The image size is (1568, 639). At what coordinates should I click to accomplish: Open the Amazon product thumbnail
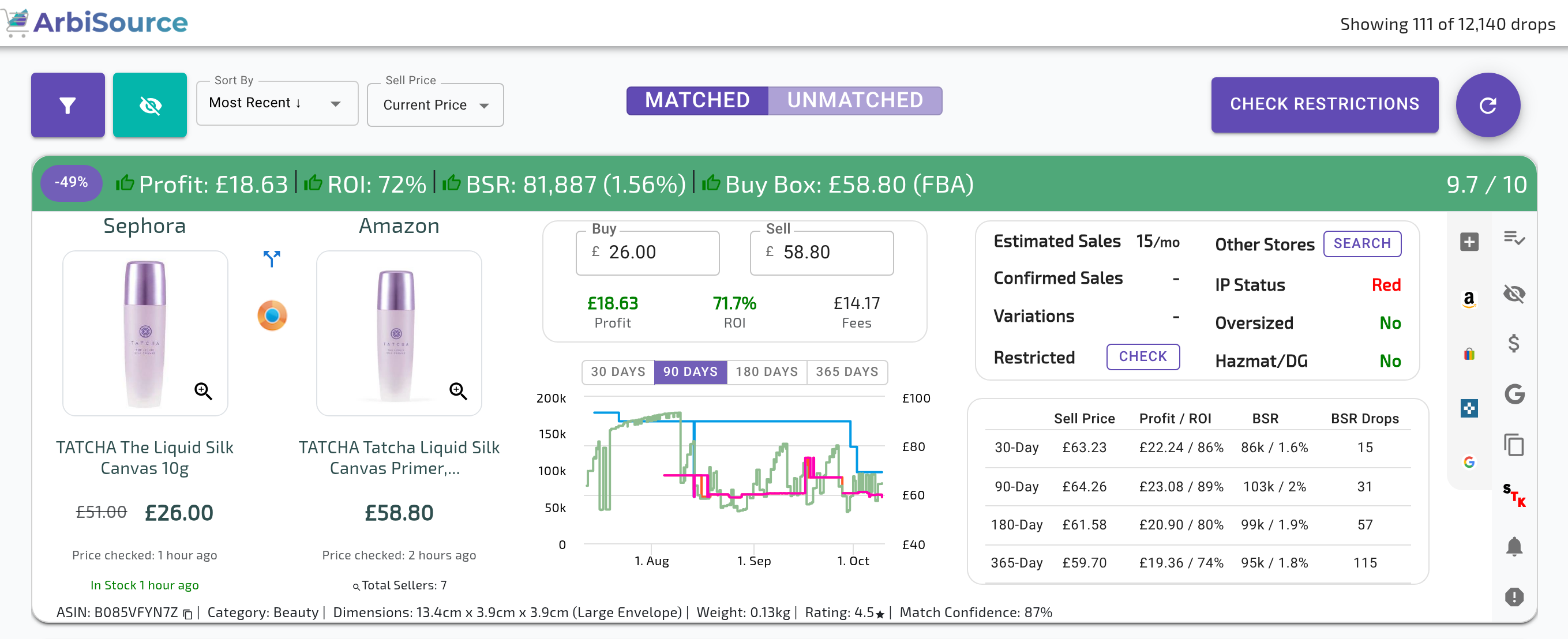click(x=399, y=333)
